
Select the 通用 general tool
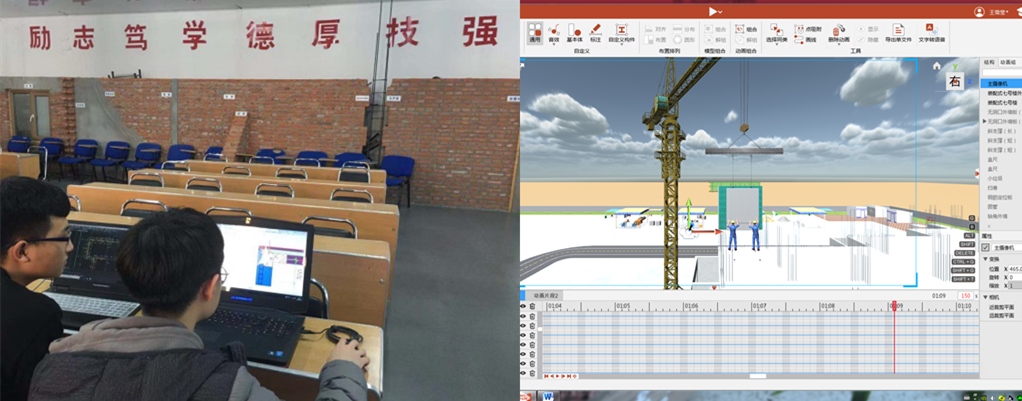coord(534,33)
